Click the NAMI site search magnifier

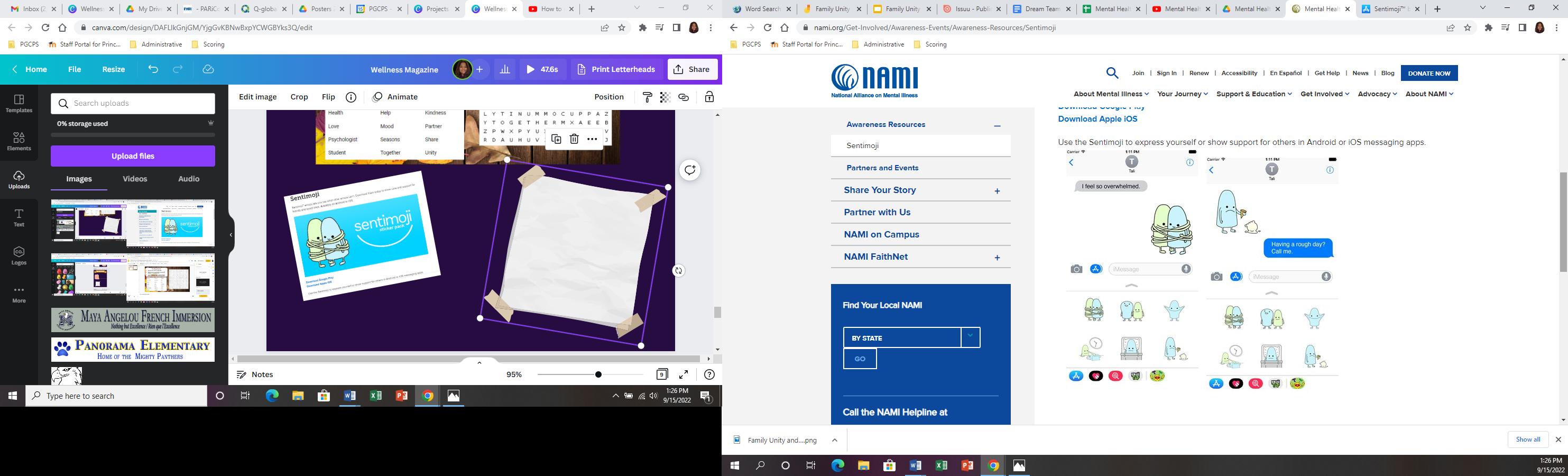1112,74
